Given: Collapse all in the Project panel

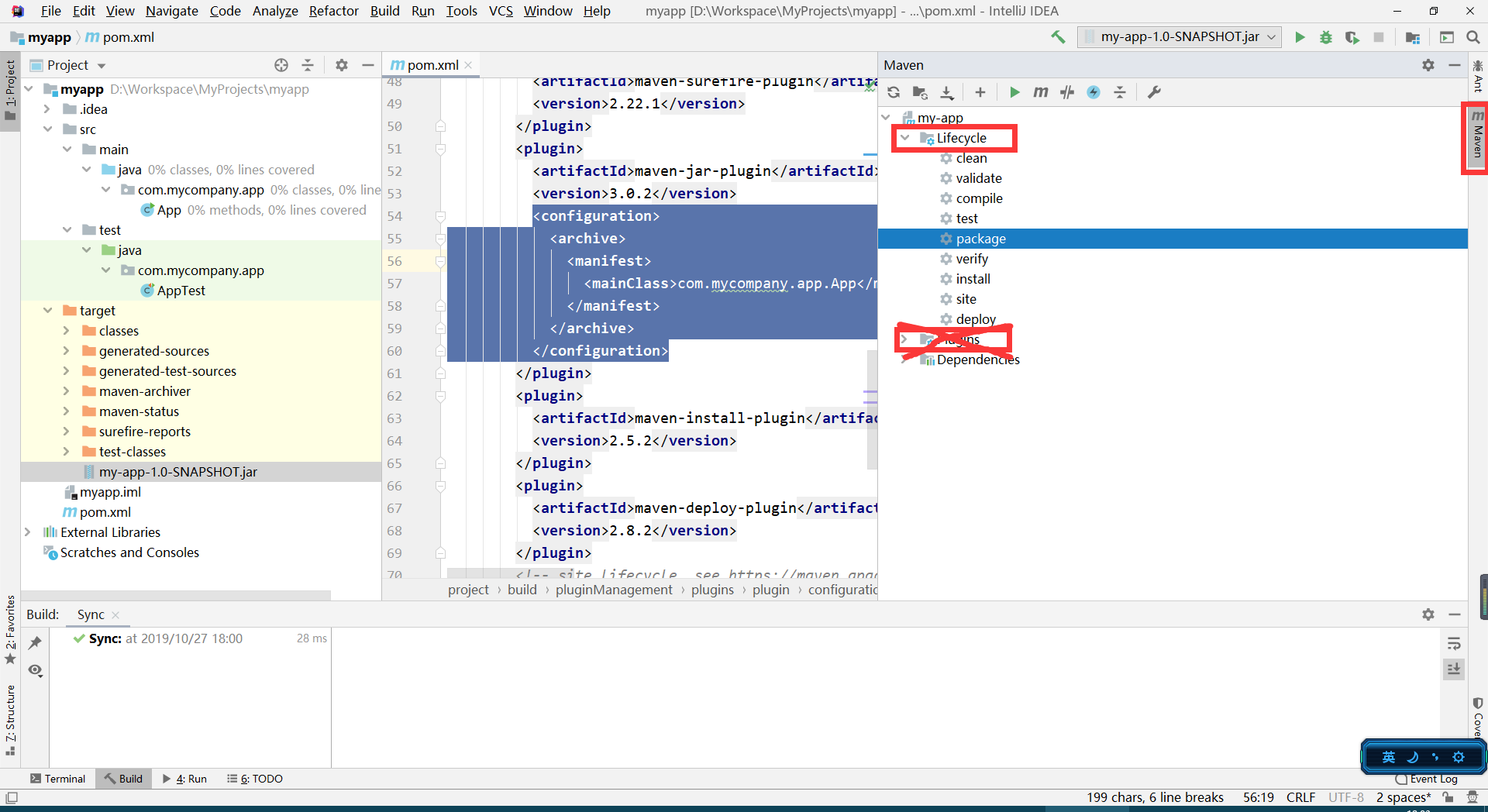Looking at the screenshot, I should click(308, 65).
